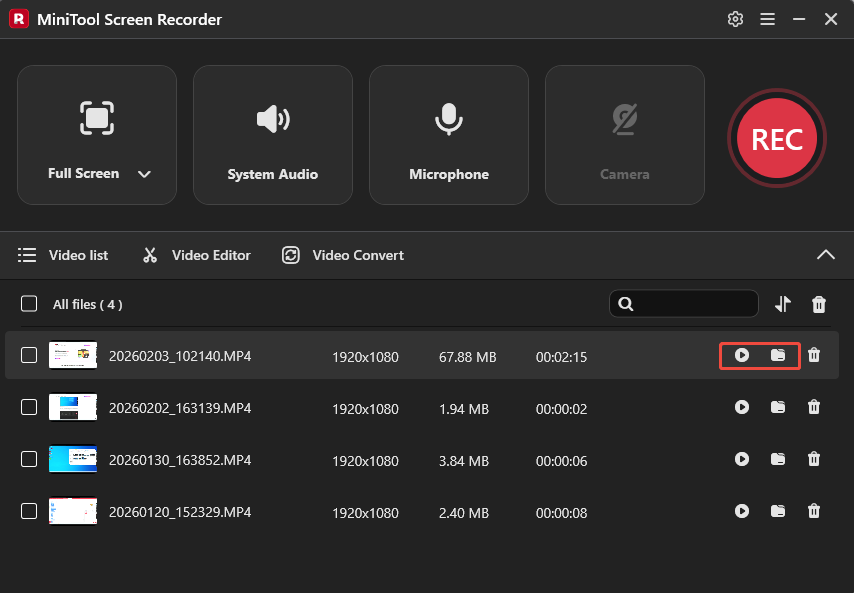Image resolution: width=854 pixels, height=593 pixels.
Task: Select the checkbox for 20260203_102140.MP4
Action: [29, 355]
